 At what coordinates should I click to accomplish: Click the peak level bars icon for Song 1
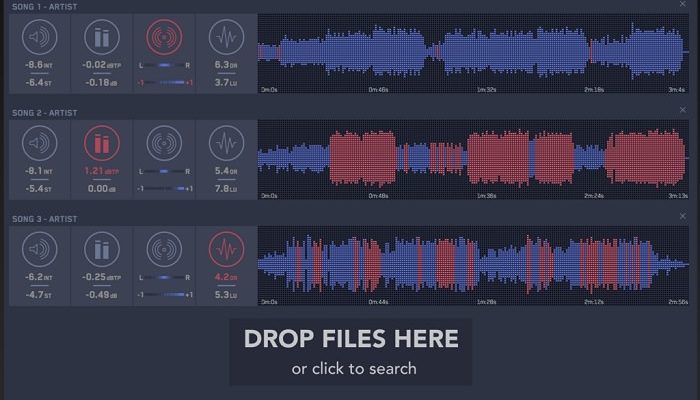point(102,38)
